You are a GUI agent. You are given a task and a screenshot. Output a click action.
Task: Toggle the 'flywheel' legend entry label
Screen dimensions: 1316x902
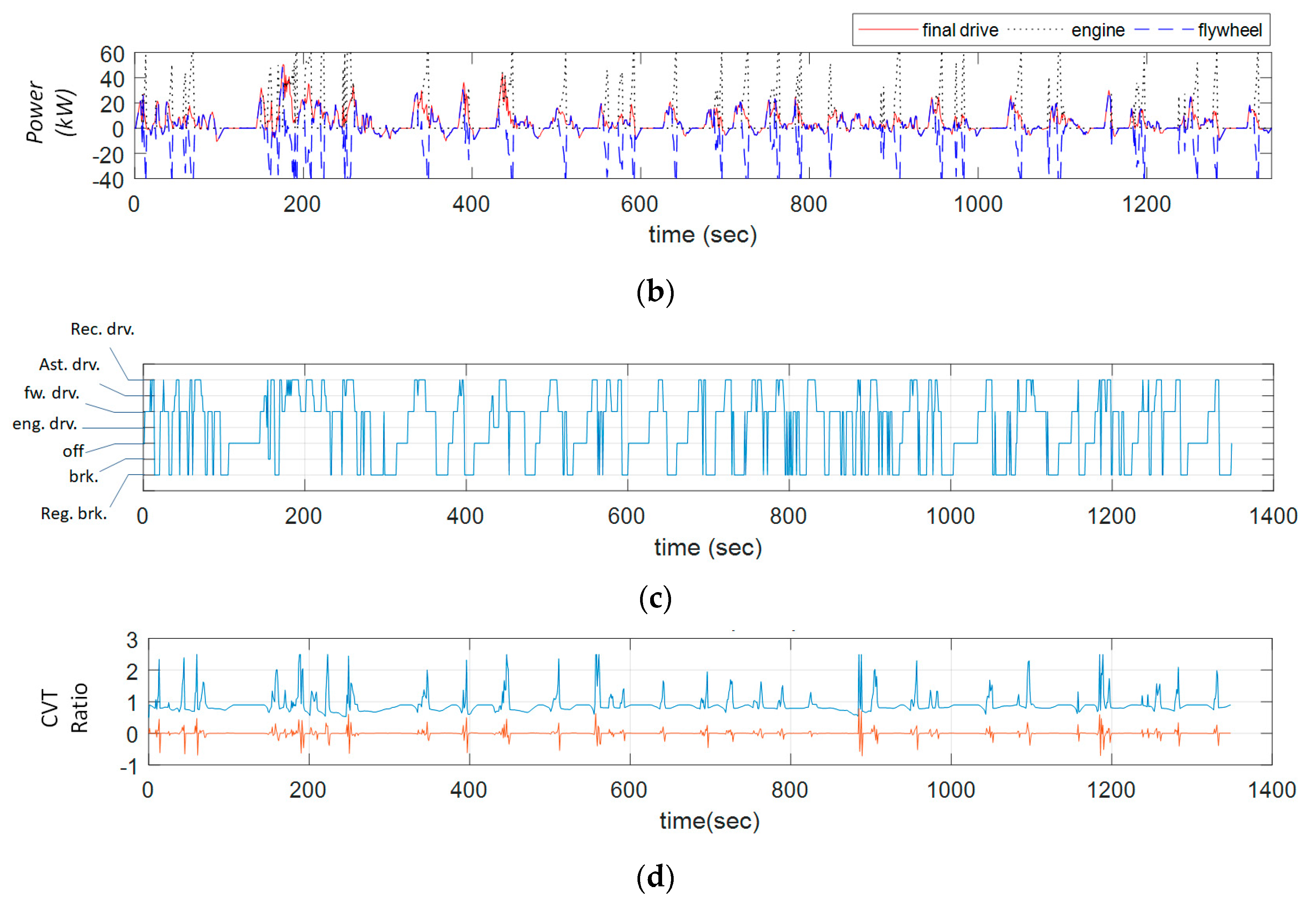1230,30
